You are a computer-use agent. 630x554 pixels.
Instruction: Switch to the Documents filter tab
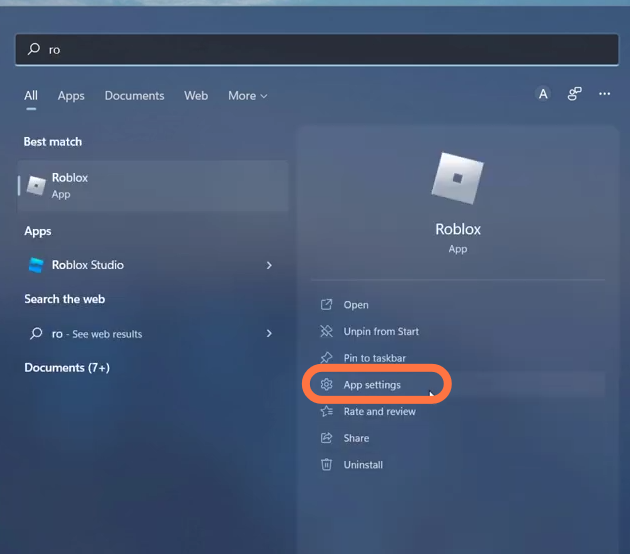point(135,96)
